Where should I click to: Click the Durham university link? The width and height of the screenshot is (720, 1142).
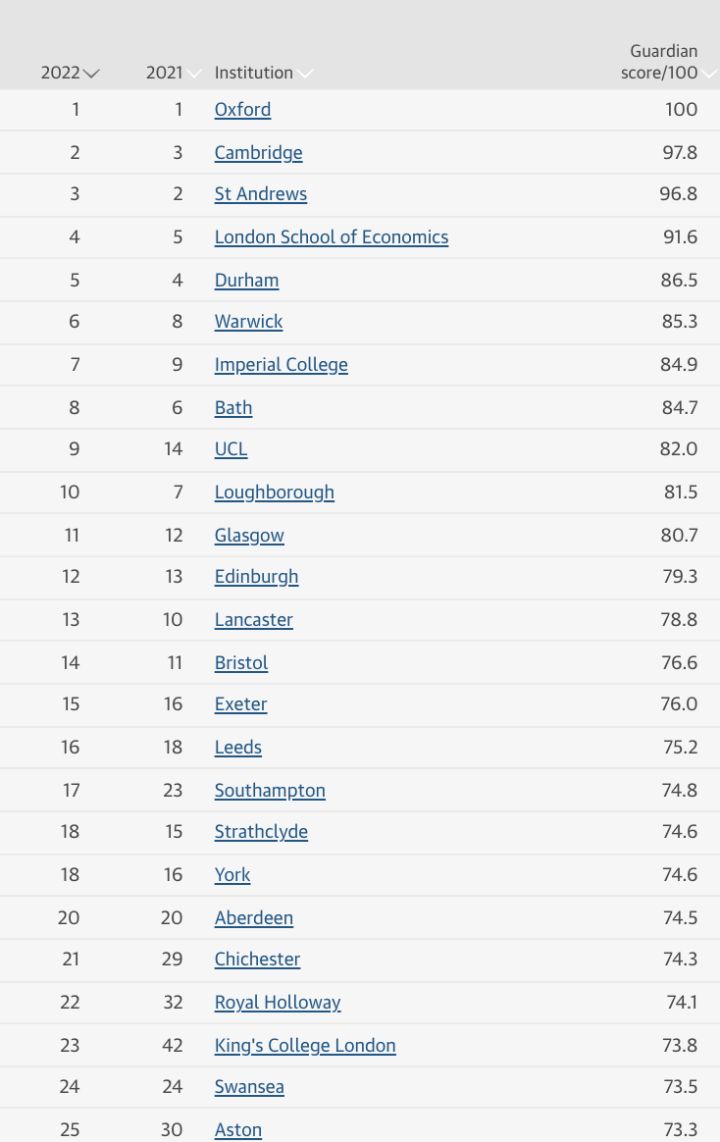tap(247, 280)
